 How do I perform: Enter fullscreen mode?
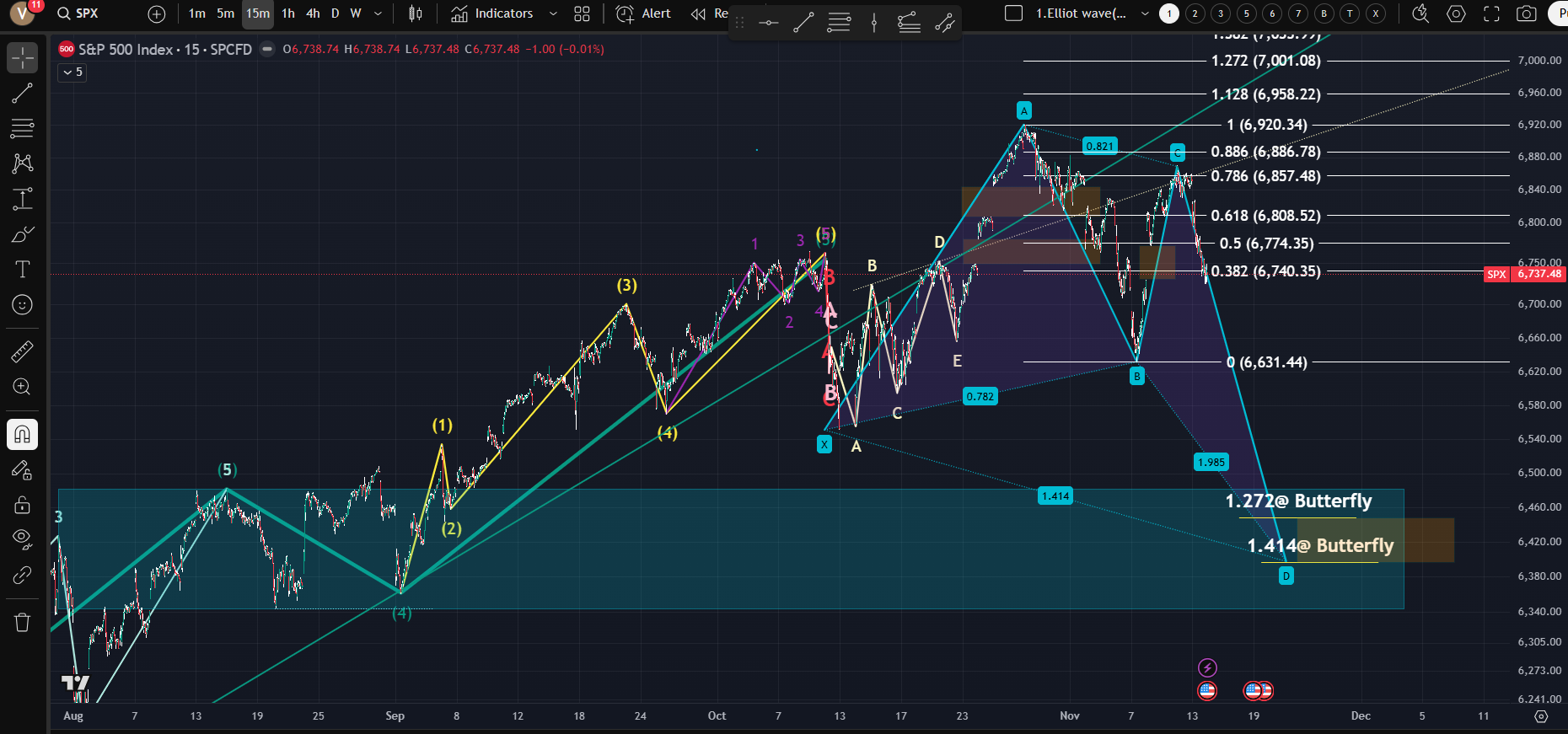pos(1491,13)
